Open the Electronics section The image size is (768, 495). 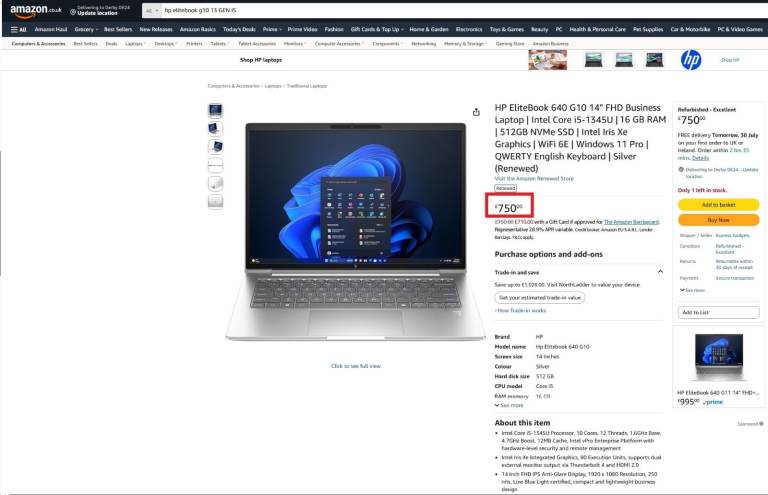point(469,29)
